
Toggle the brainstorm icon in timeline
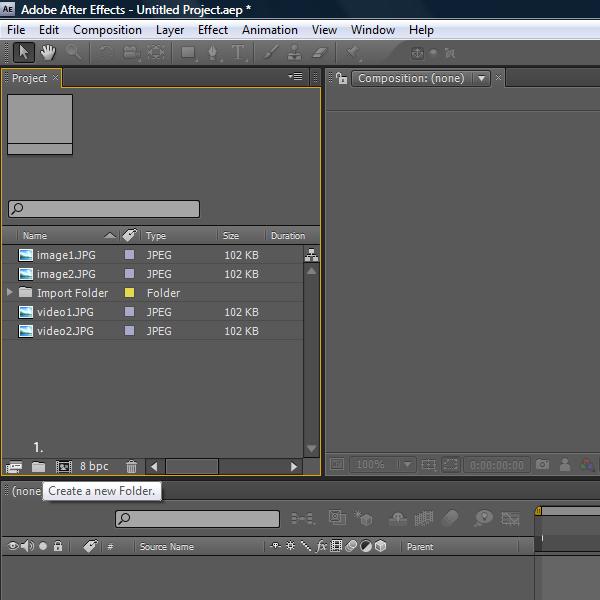pyautogui.click(x=484, y=518)
